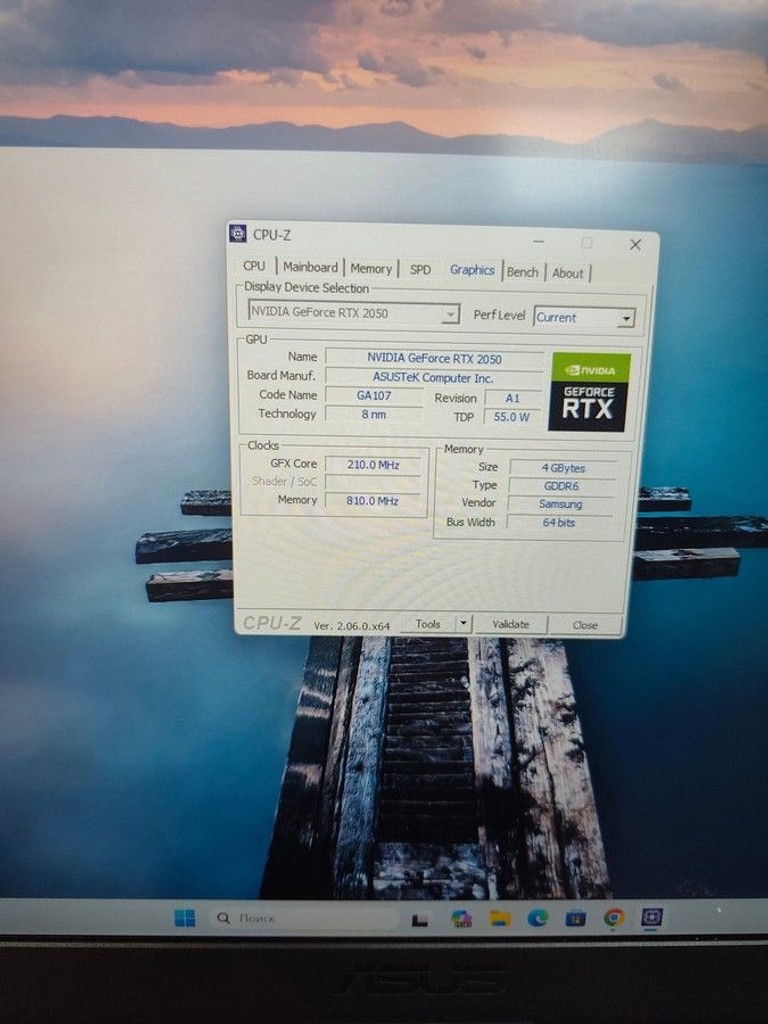Image resolution: width=768 pixels, height=1024 pixels.
Task: Click the Tools button
Action: (428, 624)
